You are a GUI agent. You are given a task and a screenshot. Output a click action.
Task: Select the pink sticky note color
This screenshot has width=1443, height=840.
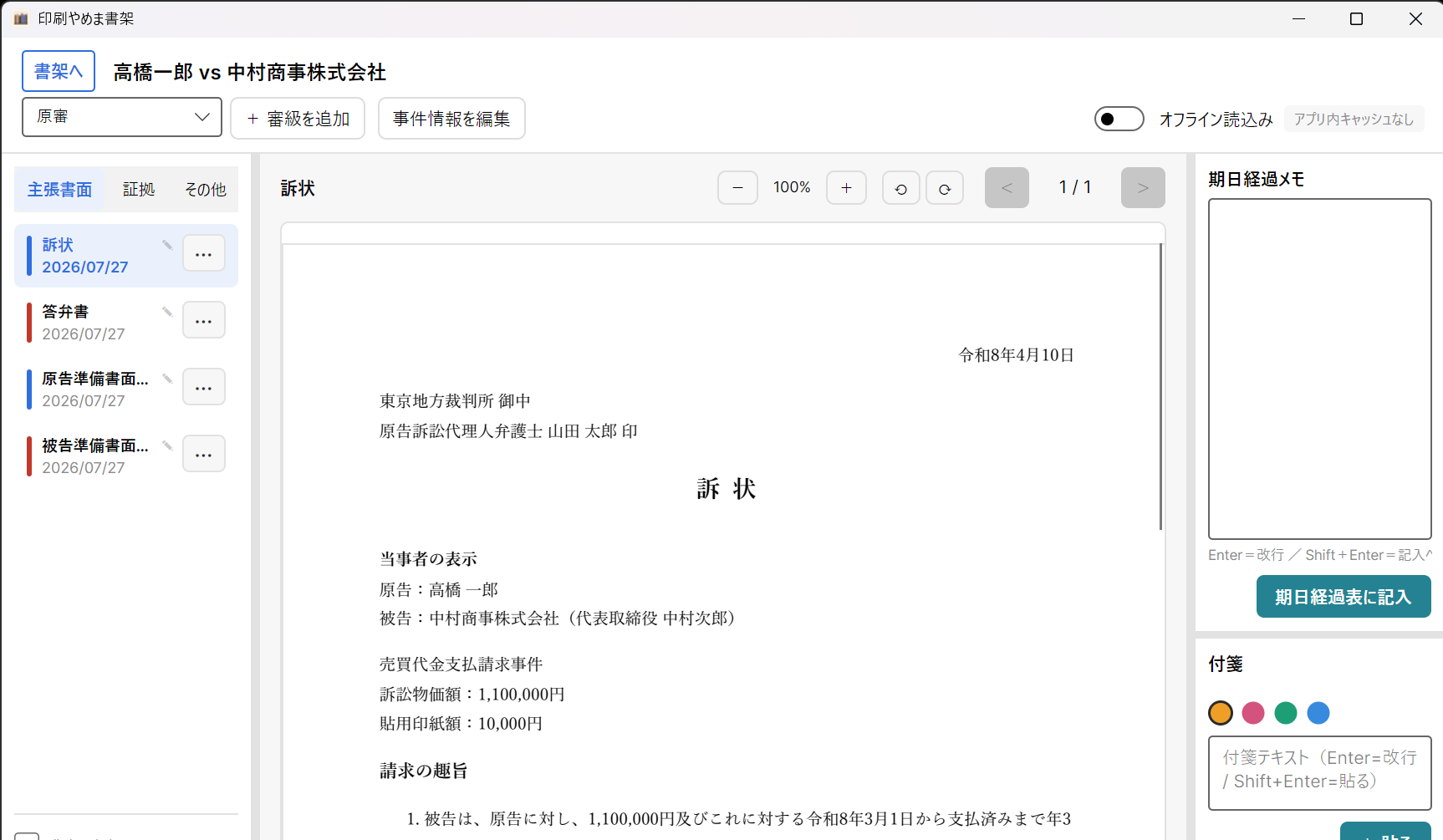(x=1253, y=713)
